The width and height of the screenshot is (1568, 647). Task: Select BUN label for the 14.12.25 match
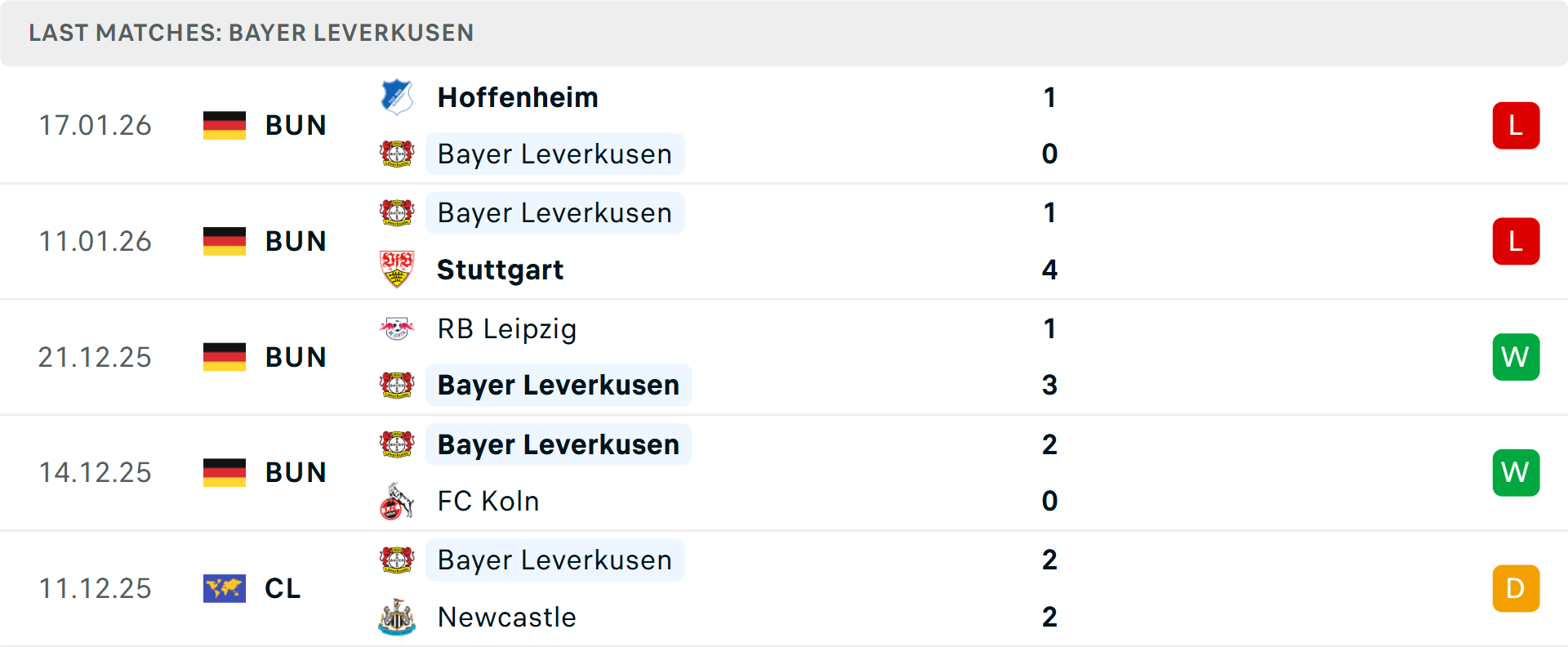(x=296, y=473)
